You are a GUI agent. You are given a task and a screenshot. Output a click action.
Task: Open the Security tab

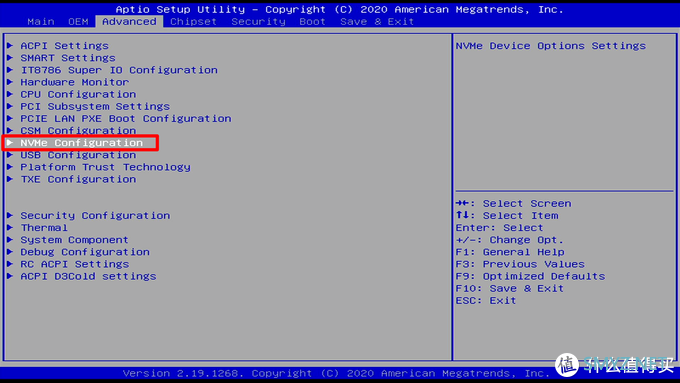click(258, 22)
